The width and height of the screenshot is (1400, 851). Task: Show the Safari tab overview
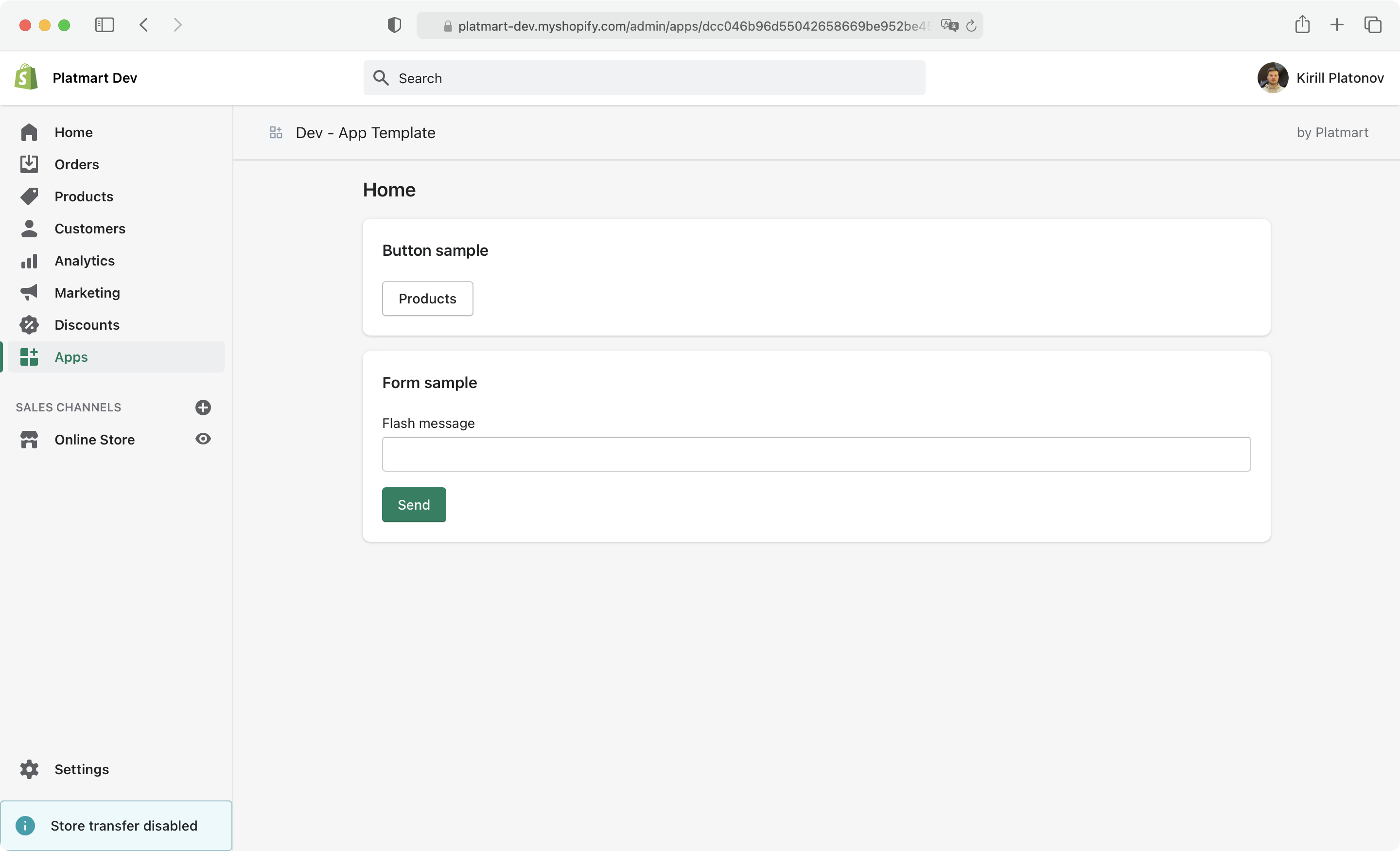pos(1373,25)
